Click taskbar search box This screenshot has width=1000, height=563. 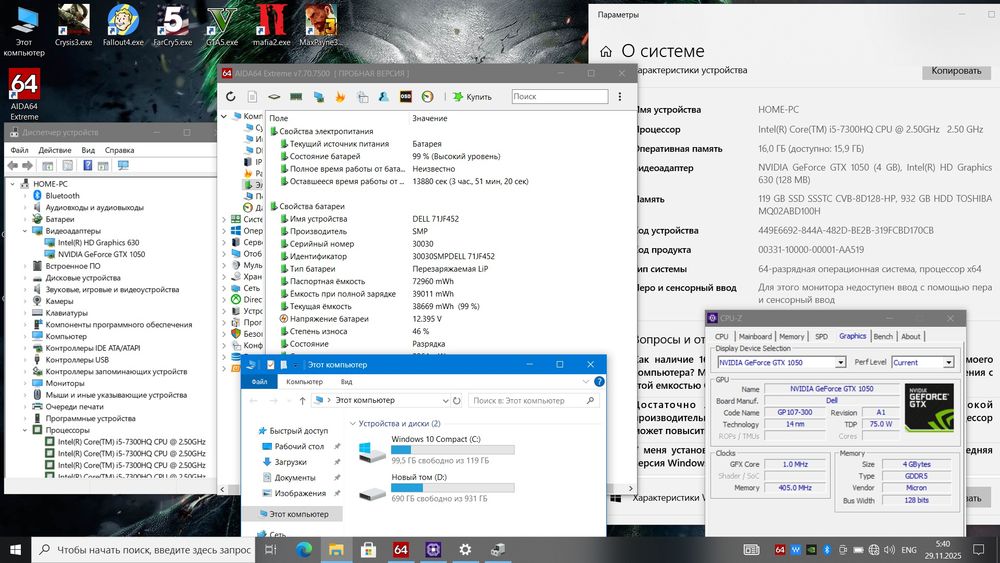click(143, 549)
